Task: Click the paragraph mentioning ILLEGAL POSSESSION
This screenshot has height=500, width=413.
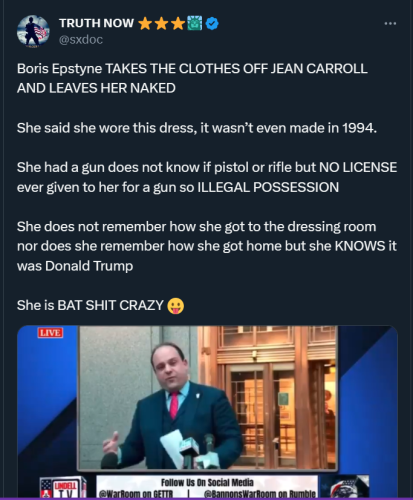Action: 207,177
